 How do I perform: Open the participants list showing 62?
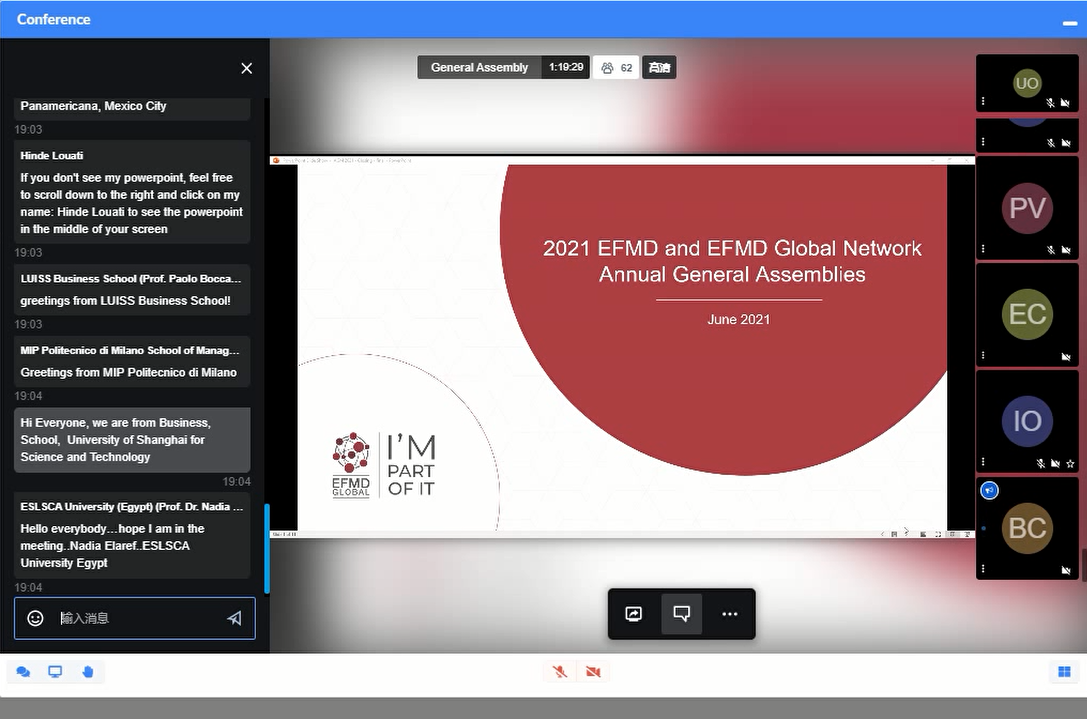[x=616, y=68]
